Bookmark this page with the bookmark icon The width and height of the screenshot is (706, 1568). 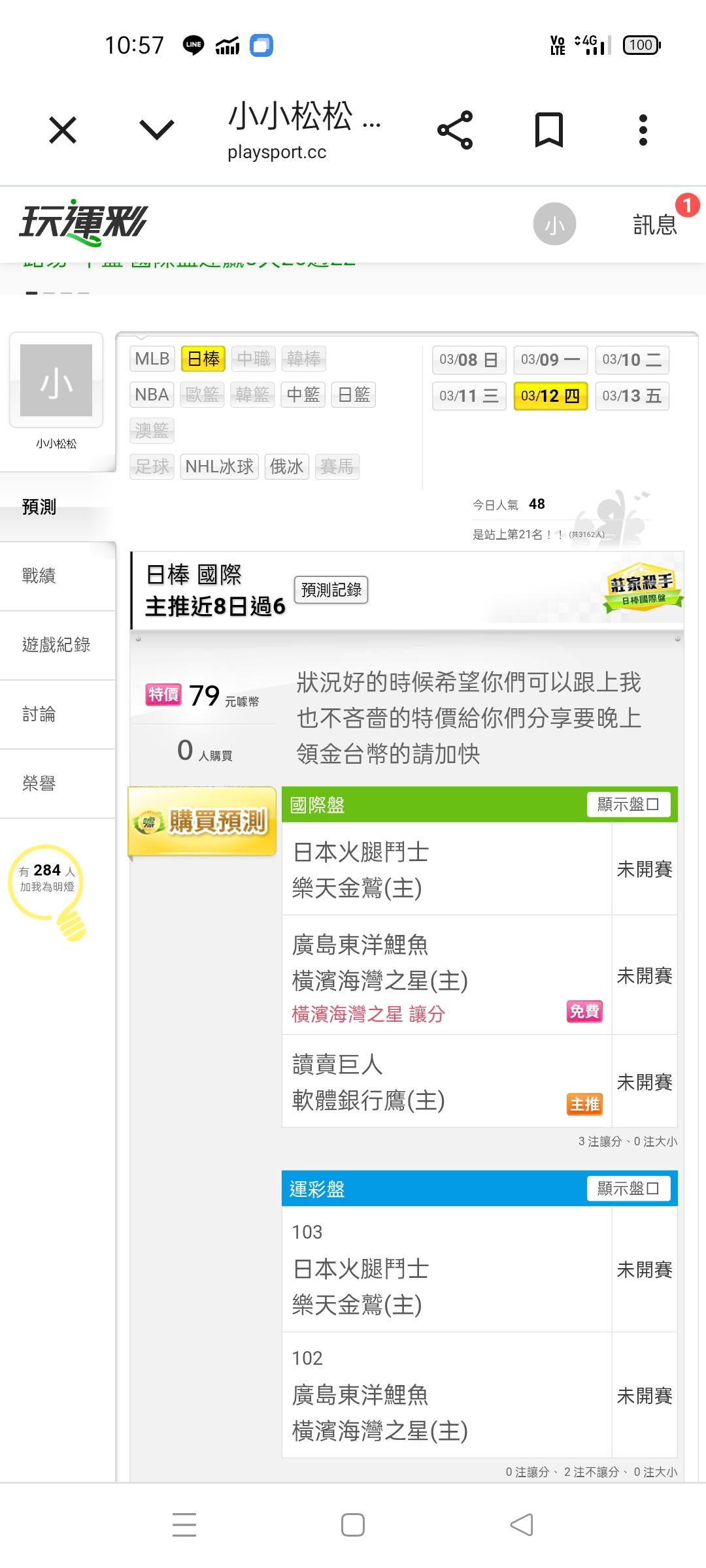[548, 130]
